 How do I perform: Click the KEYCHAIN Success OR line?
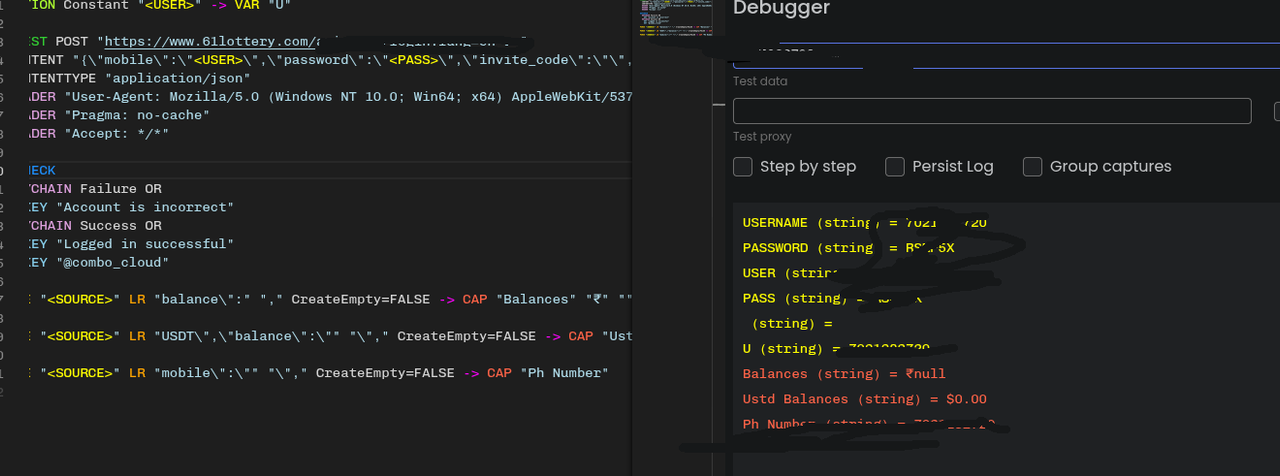(95, 225)
